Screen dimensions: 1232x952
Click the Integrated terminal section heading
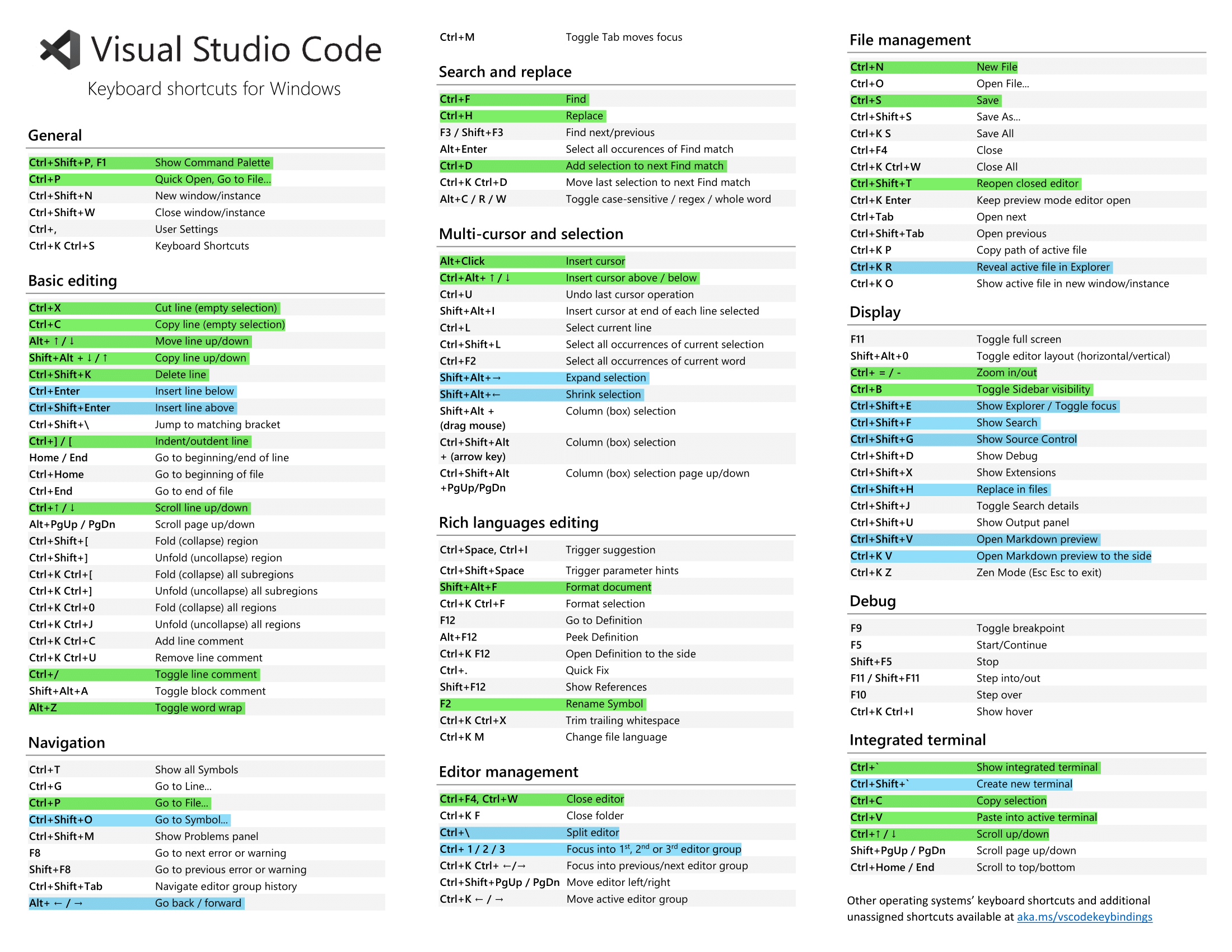(917, 740)
